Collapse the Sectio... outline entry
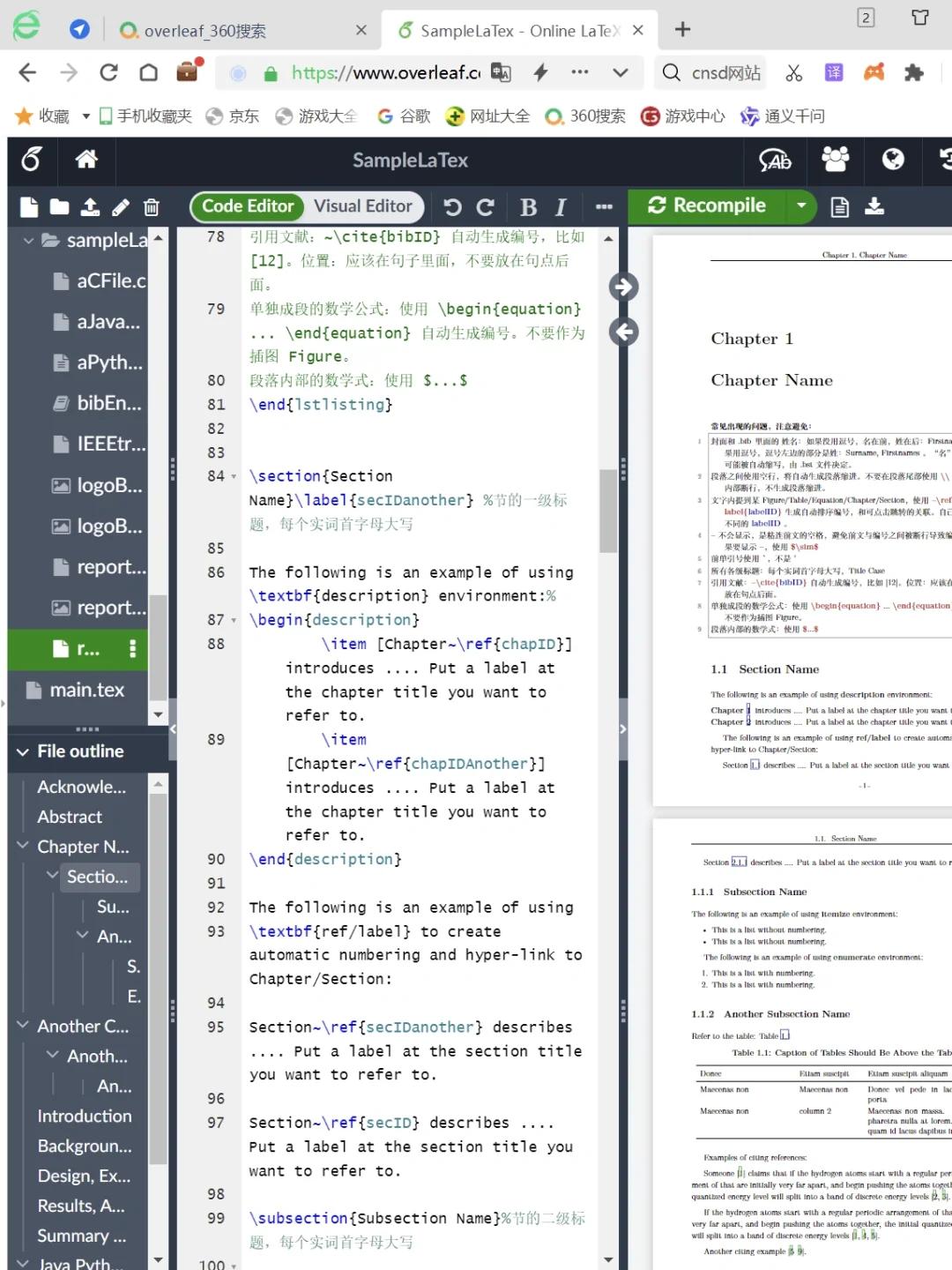The height and width of the screenshot is (1270, 952). click(x=53, y=876)
